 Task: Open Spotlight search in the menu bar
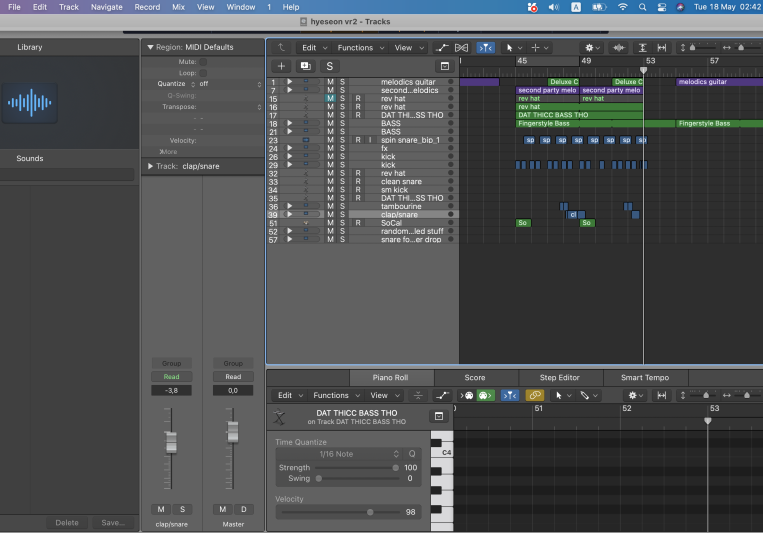coord(642,7)
